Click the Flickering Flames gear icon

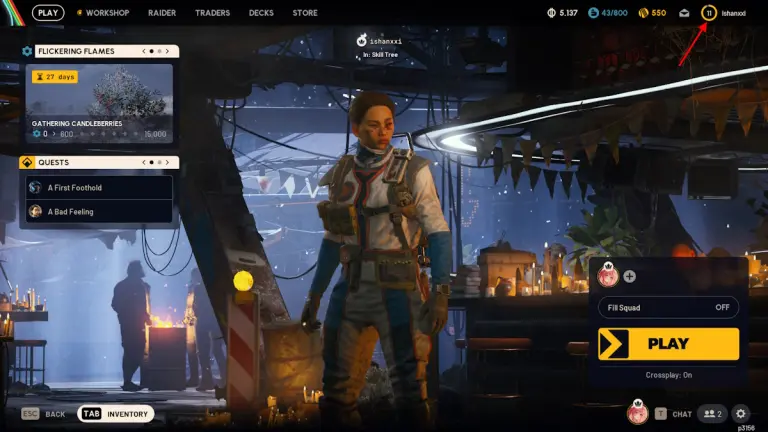pos(27,51)
